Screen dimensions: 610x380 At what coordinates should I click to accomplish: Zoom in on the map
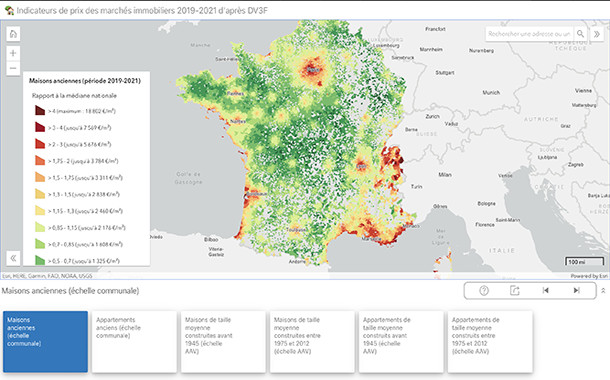point(13,53)
